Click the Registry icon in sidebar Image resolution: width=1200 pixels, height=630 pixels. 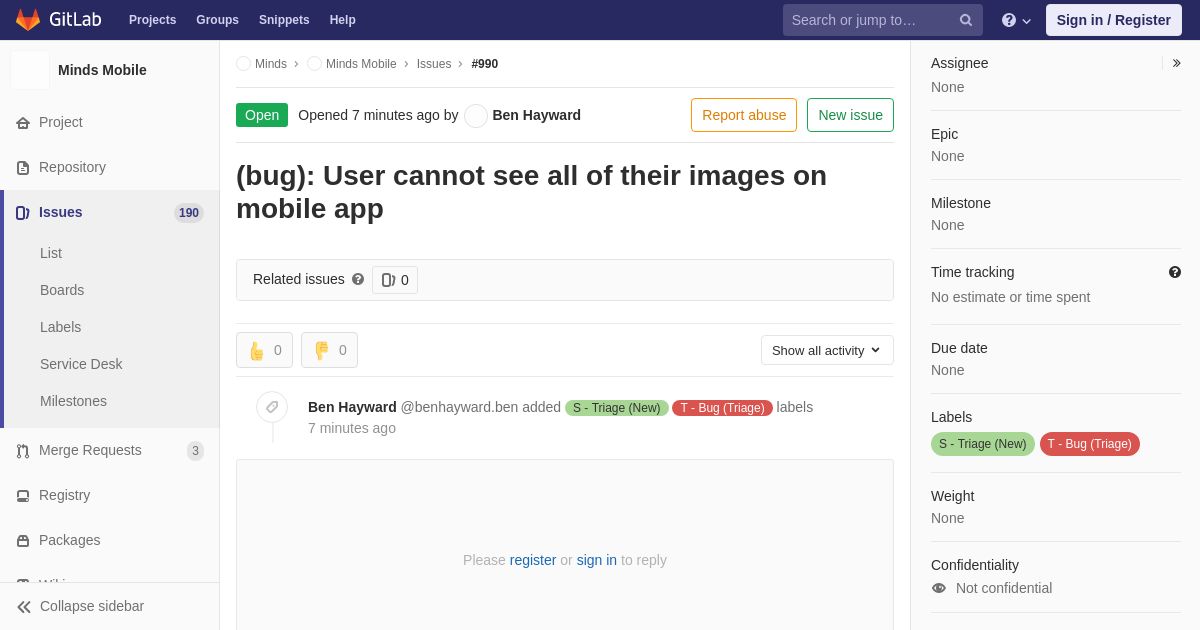23,496
